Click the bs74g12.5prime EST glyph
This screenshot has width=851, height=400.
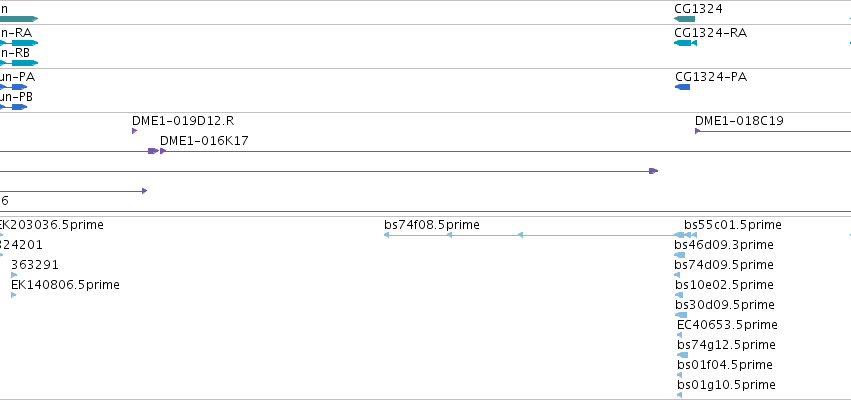tap(683, 355)
